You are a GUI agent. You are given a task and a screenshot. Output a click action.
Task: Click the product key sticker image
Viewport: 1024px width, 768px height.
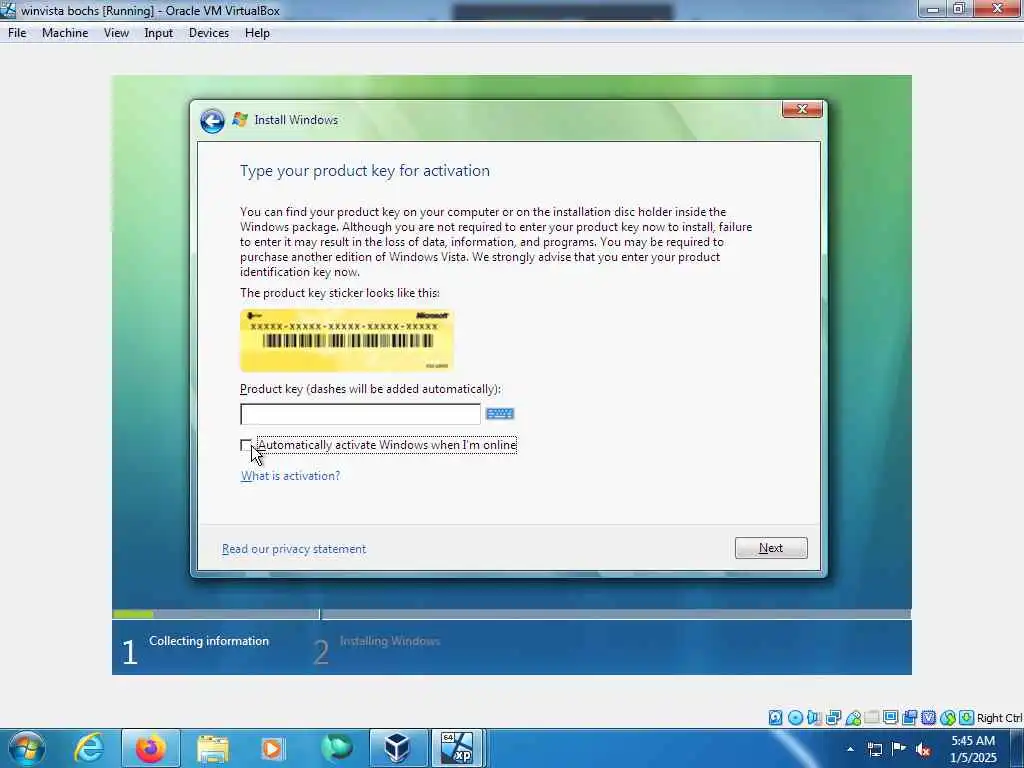click(347, 340)
